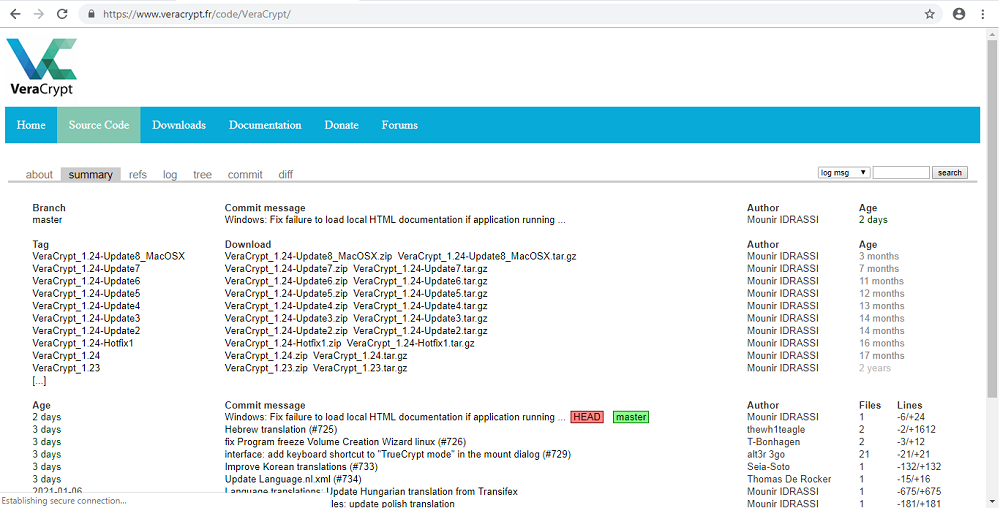The image size is (1000, 508).
Task: Open the Source Code navigation item
Action: [99, 125]
